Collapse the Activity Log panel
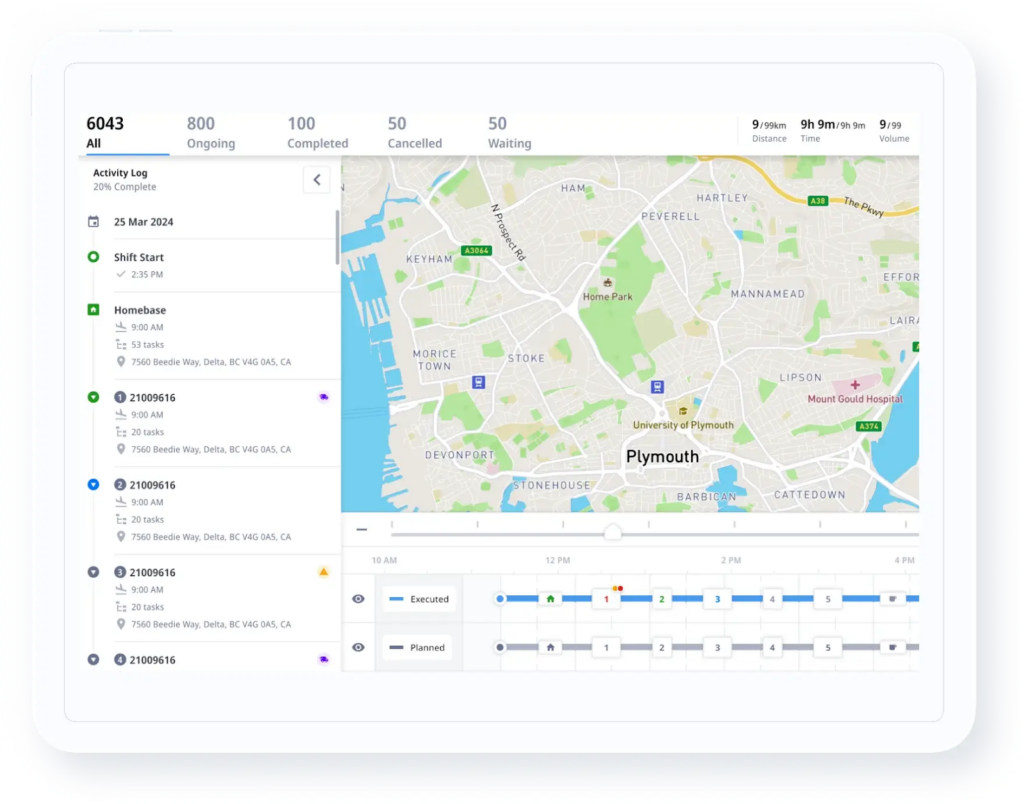This screenshot has width=1024, height=804. pos(317,180)
